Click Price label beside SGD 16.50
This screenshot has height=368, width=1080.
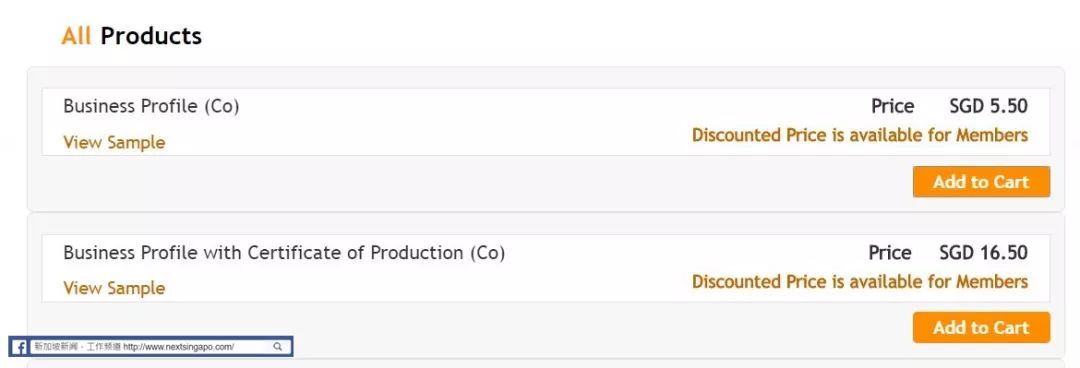[890, 253]
